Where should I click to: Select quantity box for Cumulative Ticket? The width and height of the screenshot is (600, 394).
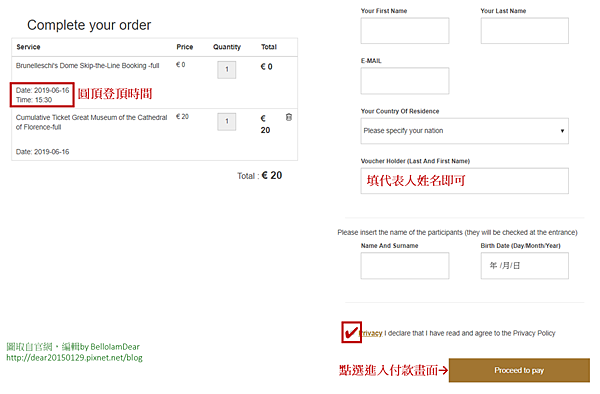(227, 122)
